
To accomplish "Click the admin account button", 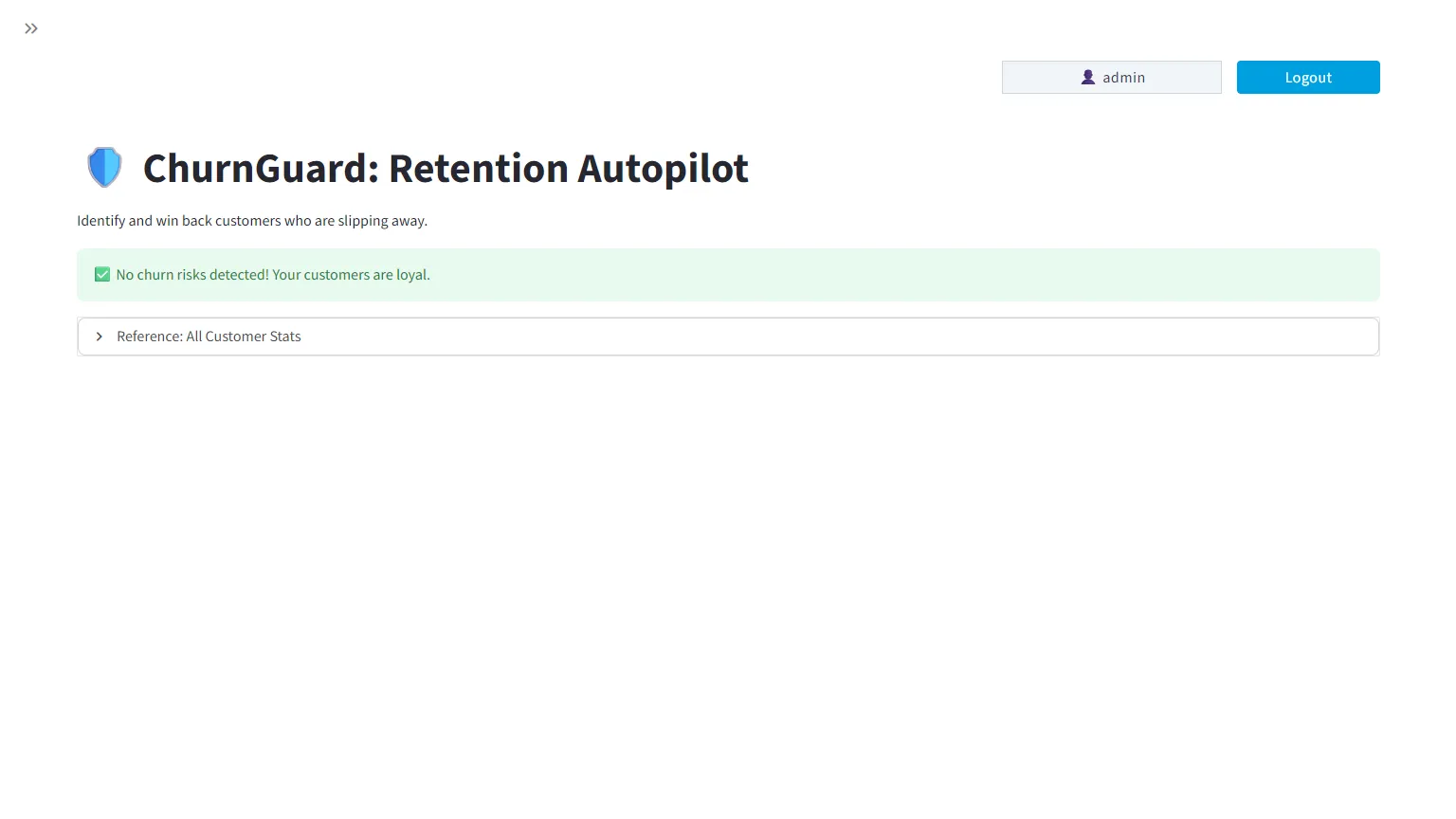I will [1112, 78].
